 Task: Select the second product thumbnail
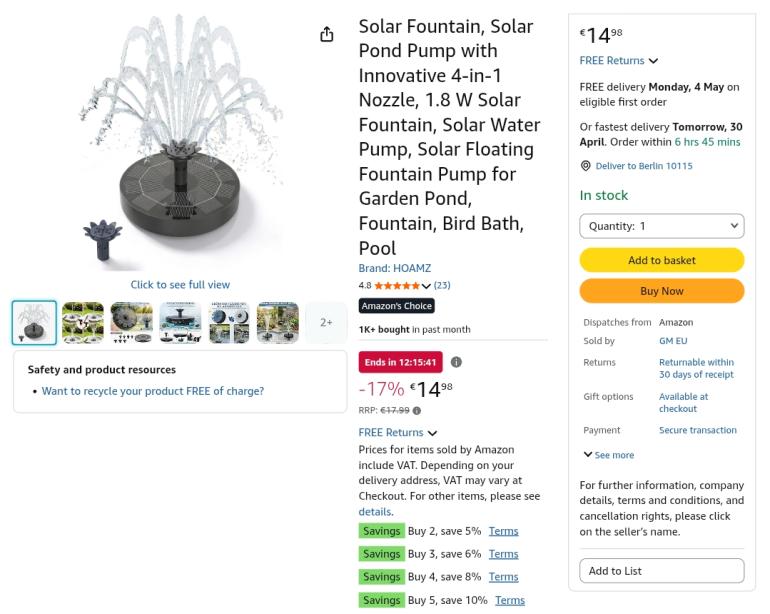pos(83,322)
